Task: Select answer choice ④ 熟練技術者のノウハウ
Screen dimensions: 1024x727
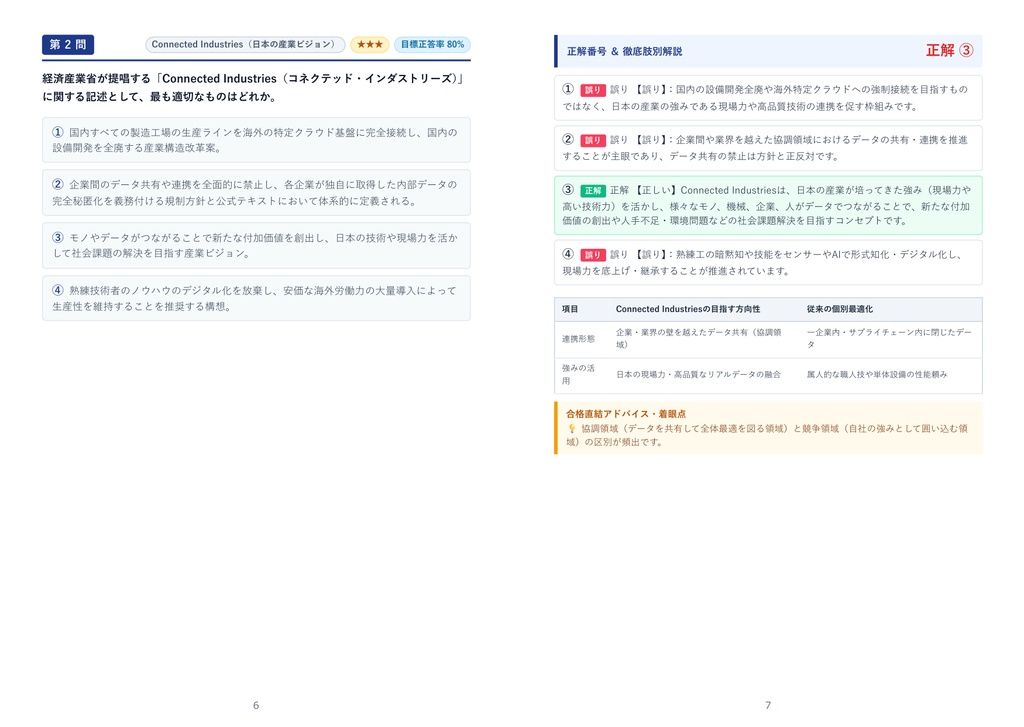Action: [x=256, y=298]
